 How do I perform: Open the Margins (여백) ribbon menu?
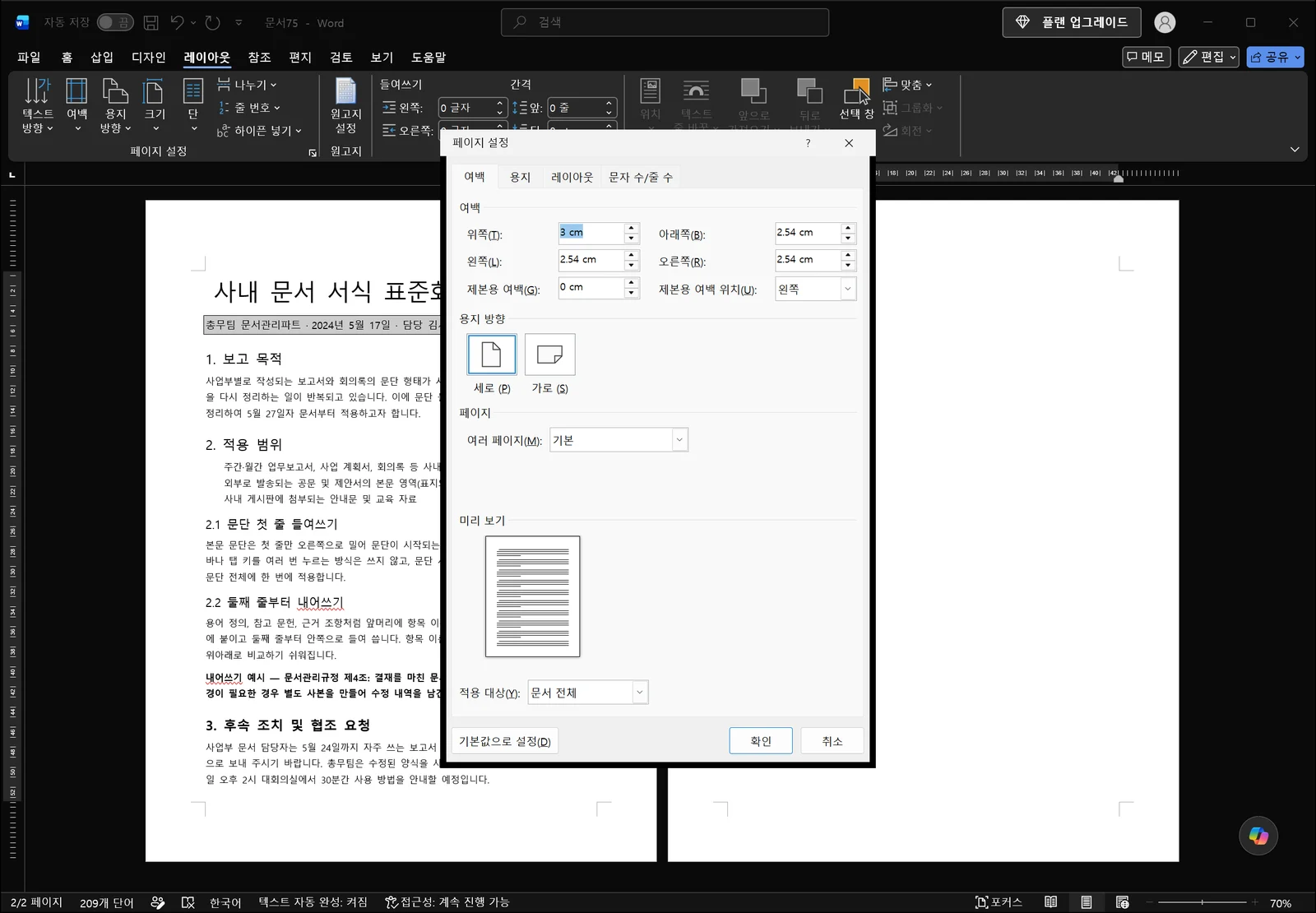76,105
